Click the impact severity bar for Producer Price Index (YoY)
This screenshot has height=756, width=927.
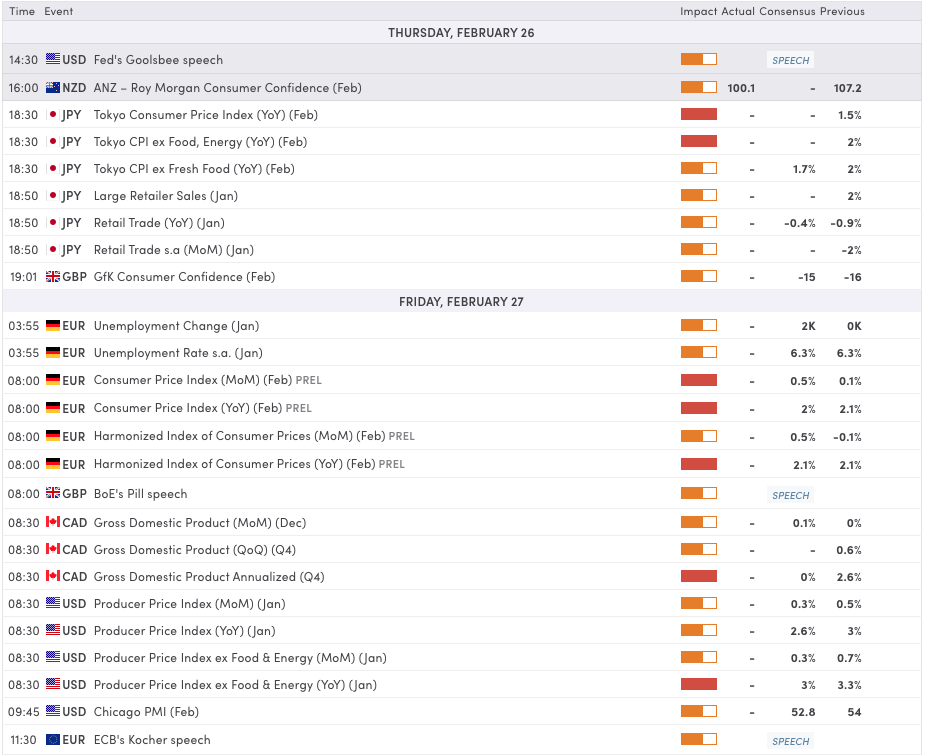(x=698, y=630)
